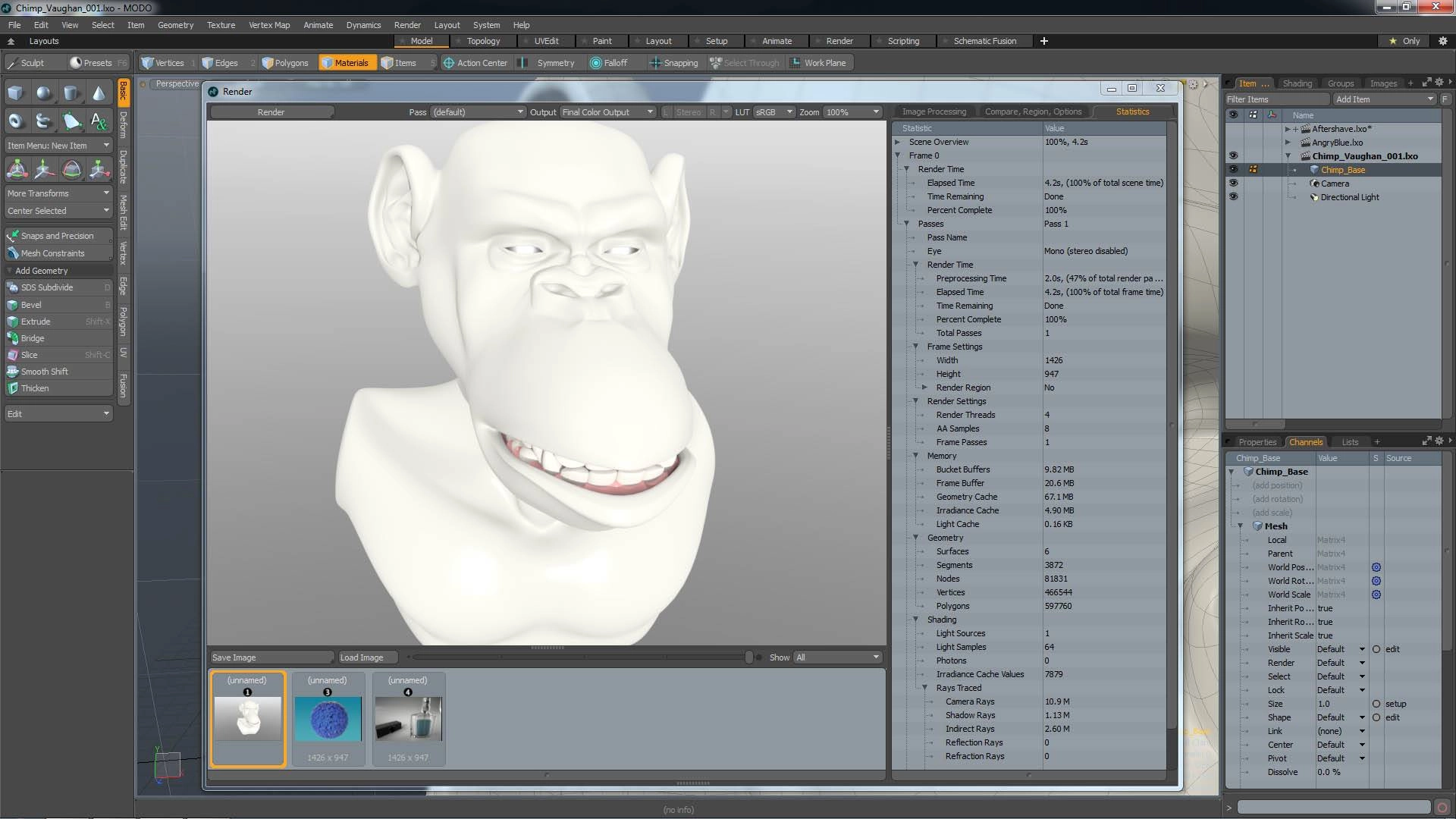Viewport: 1456px width, 819px height.
Task: Select the Pen polygon tool
Action: (71, 121)
